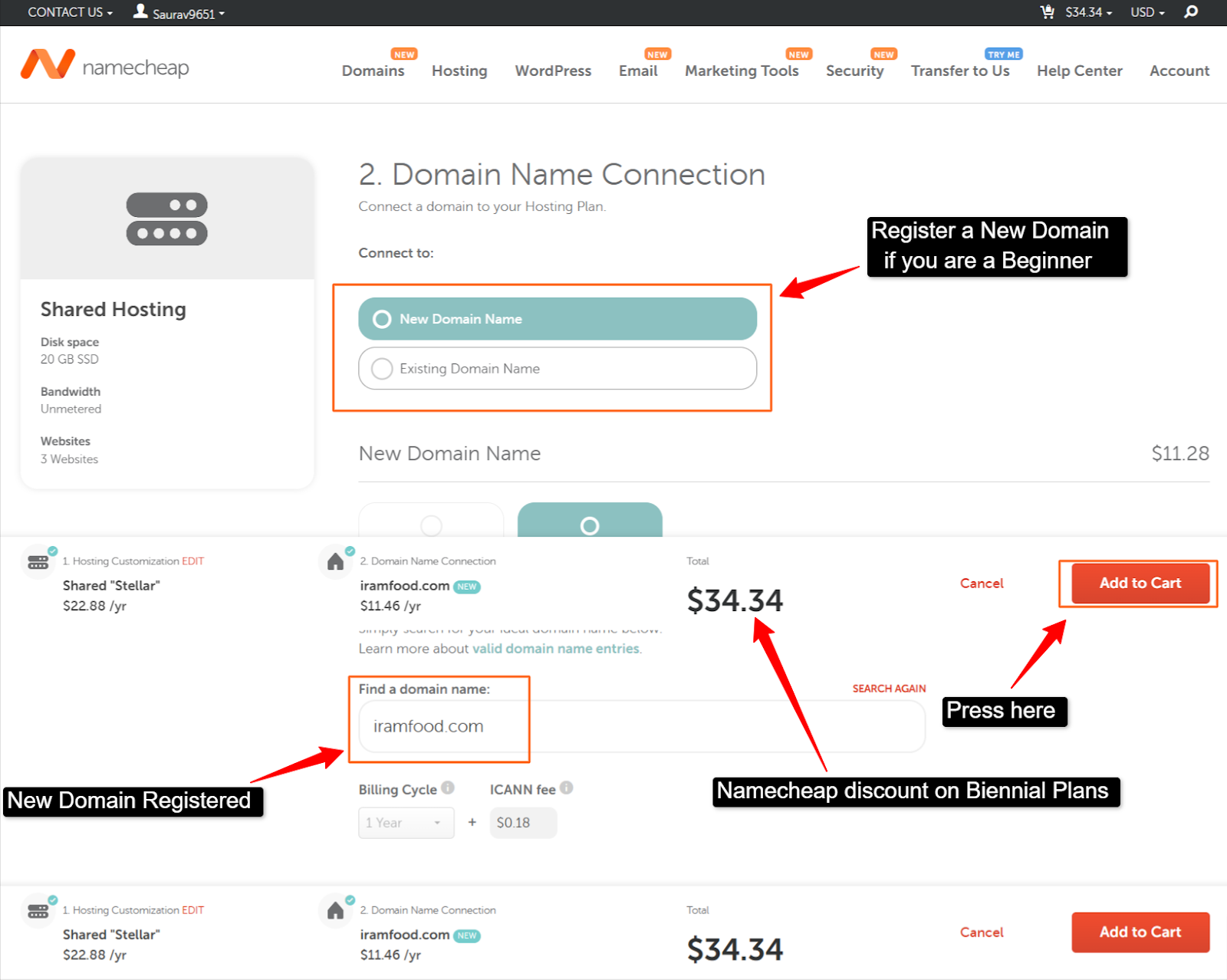This screenshot has height=980, width=1227.
Task: Click the Find a domain name field
Action: (x=642, y=726)
